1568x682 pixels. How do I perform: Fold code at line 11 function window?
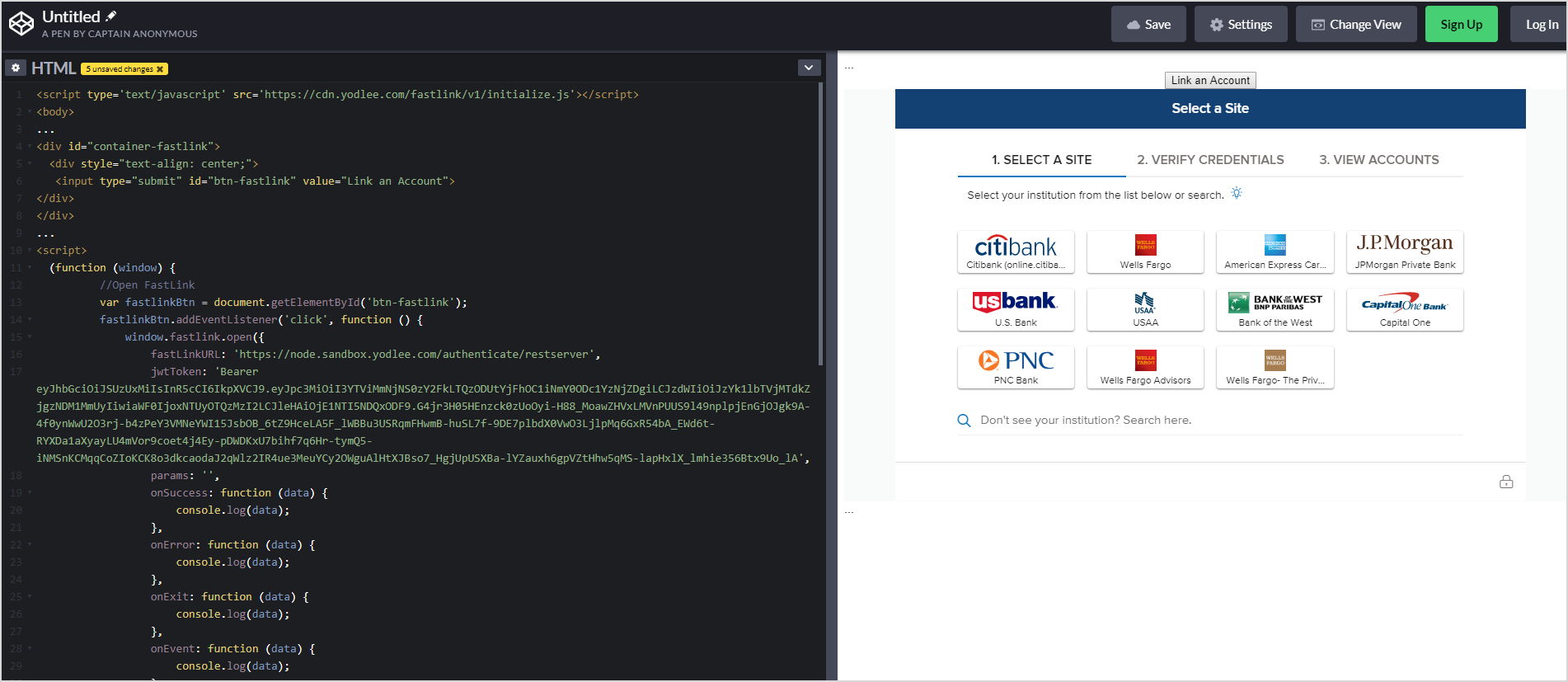click(30, 267)
